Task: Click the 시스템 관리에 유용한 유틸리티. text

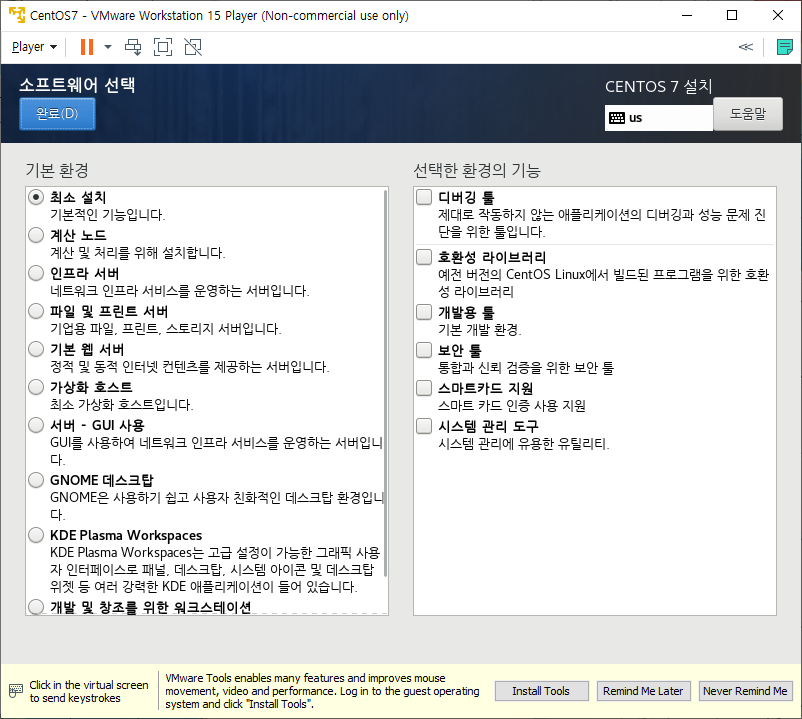Action: (524, 444)
